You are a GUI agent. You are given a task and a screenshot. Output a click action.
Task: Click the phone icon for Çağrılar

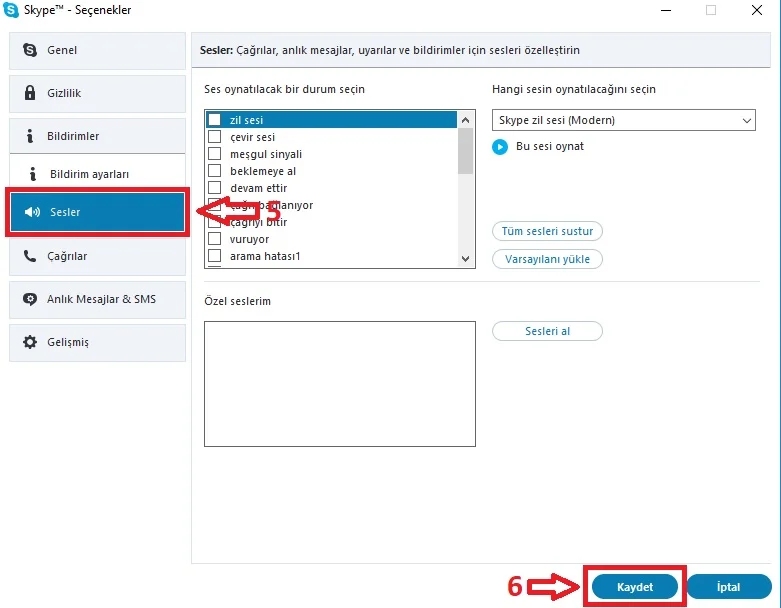29,256
